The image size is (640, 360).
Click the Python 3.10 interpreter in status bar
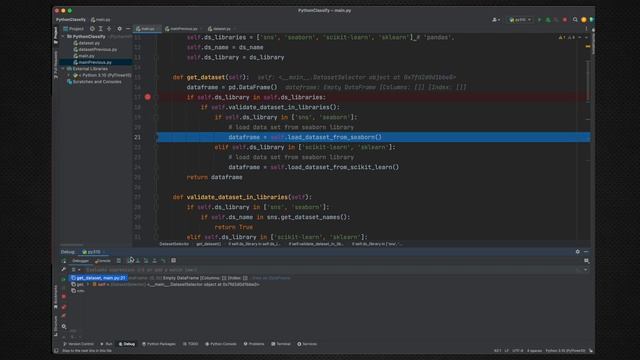point(565,351)
